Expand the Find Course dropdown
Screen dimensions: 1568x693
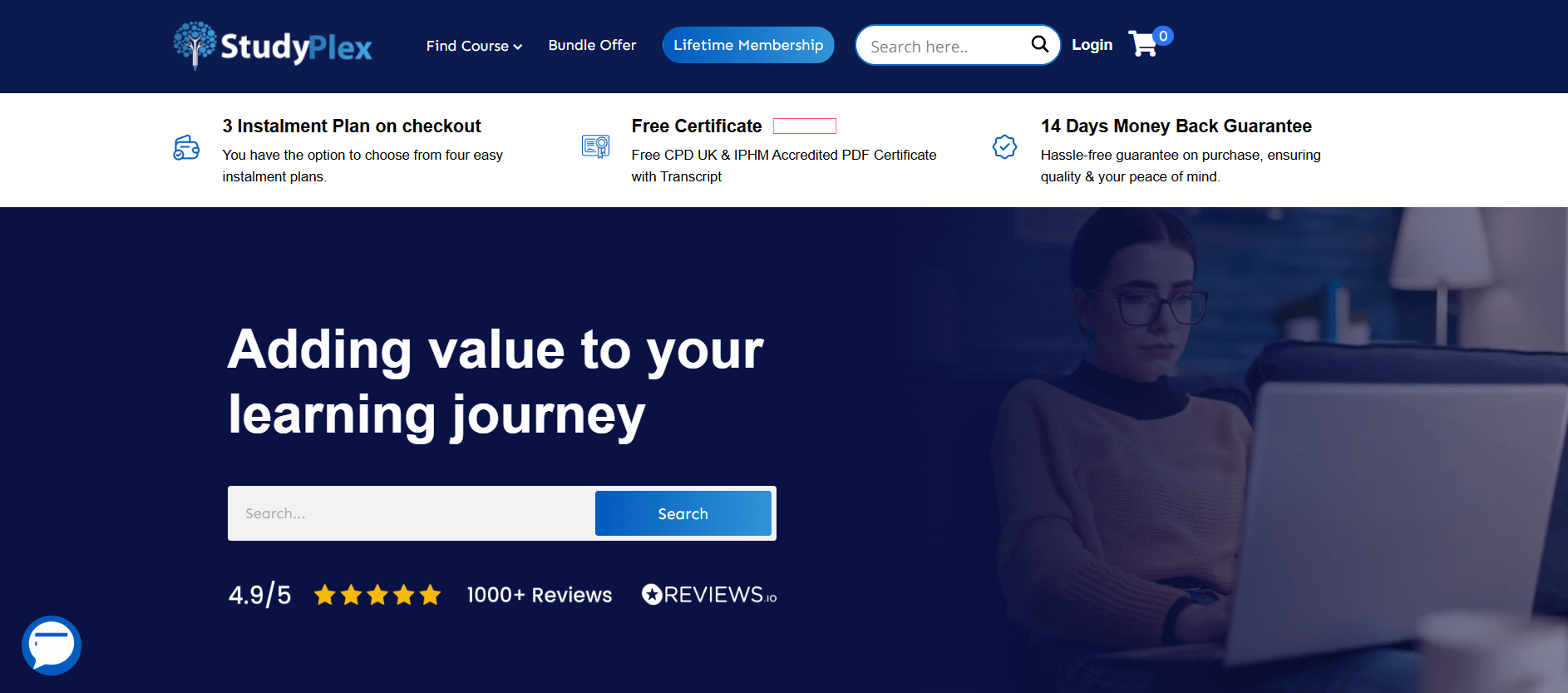[x=474, y=46]
